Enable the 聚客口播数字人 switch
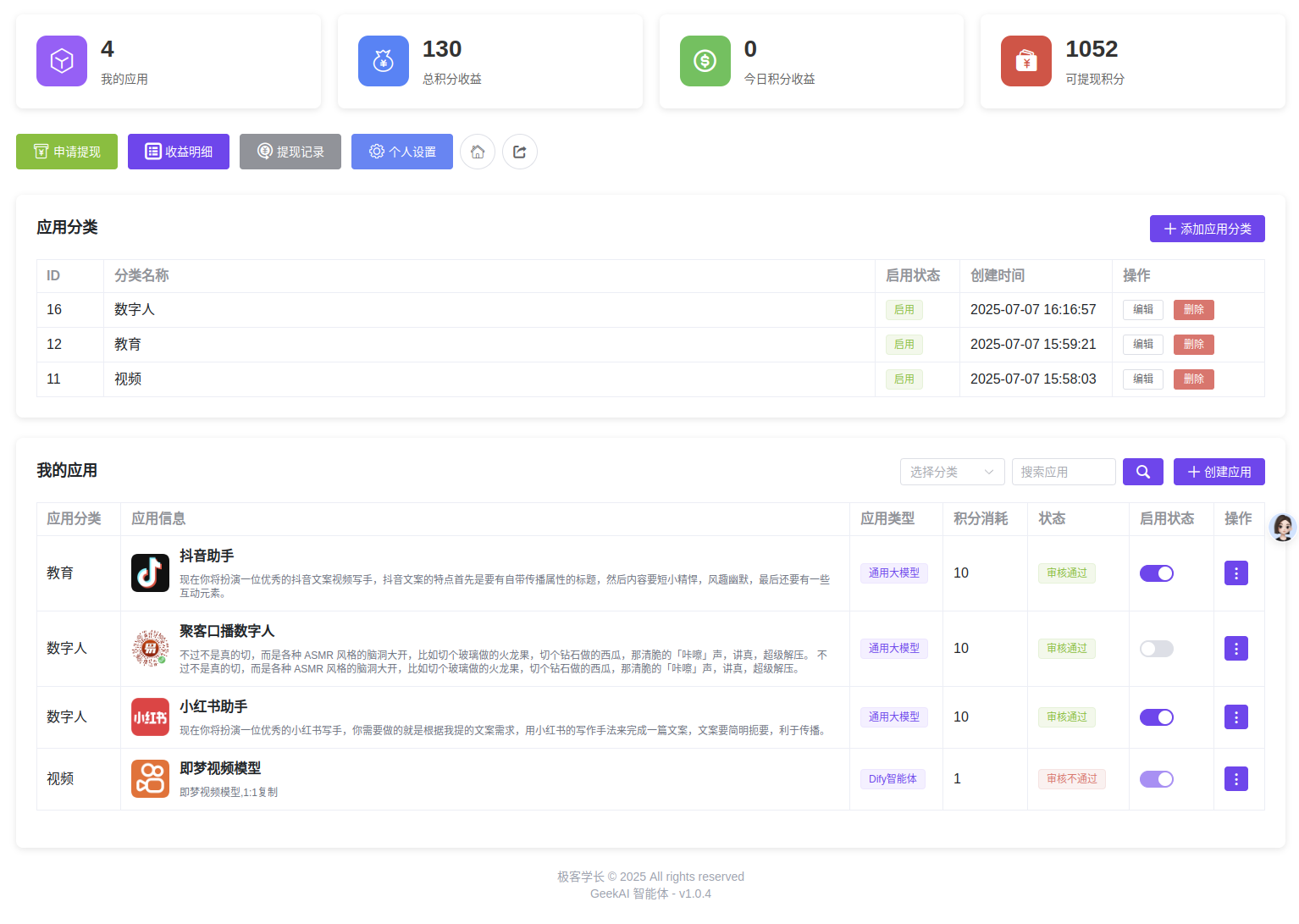 (x=1156, y=649)
